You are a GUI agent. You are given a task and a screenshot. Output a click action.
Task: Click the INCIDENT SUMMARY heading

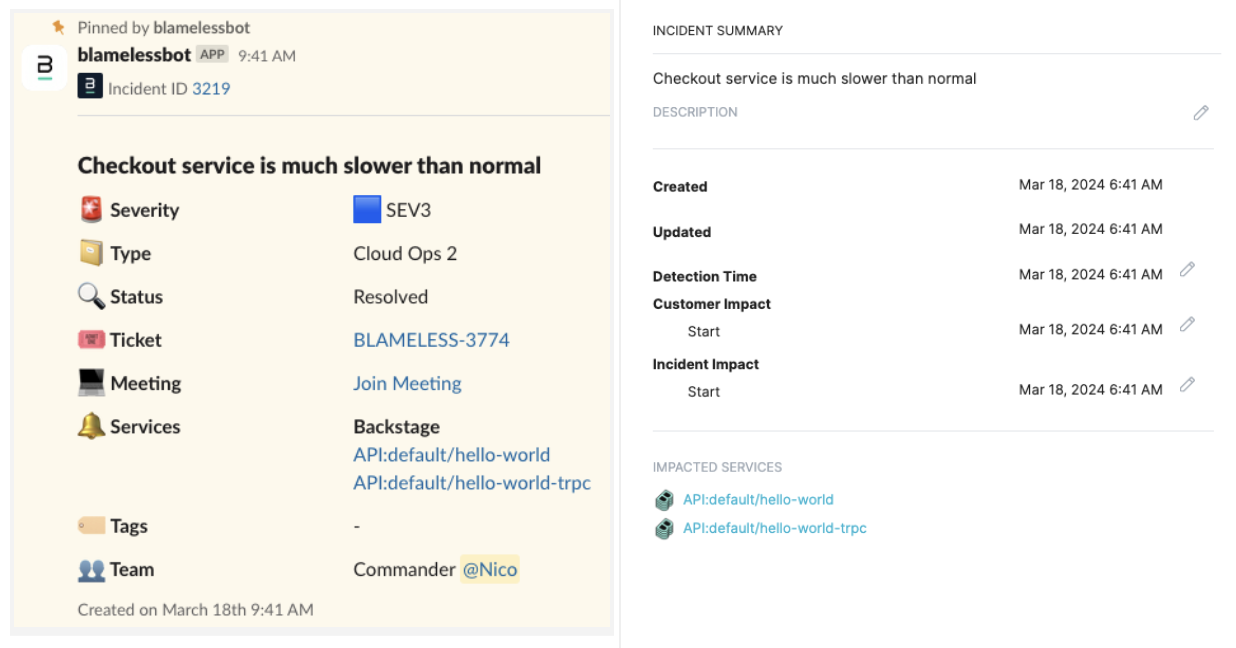718,30
